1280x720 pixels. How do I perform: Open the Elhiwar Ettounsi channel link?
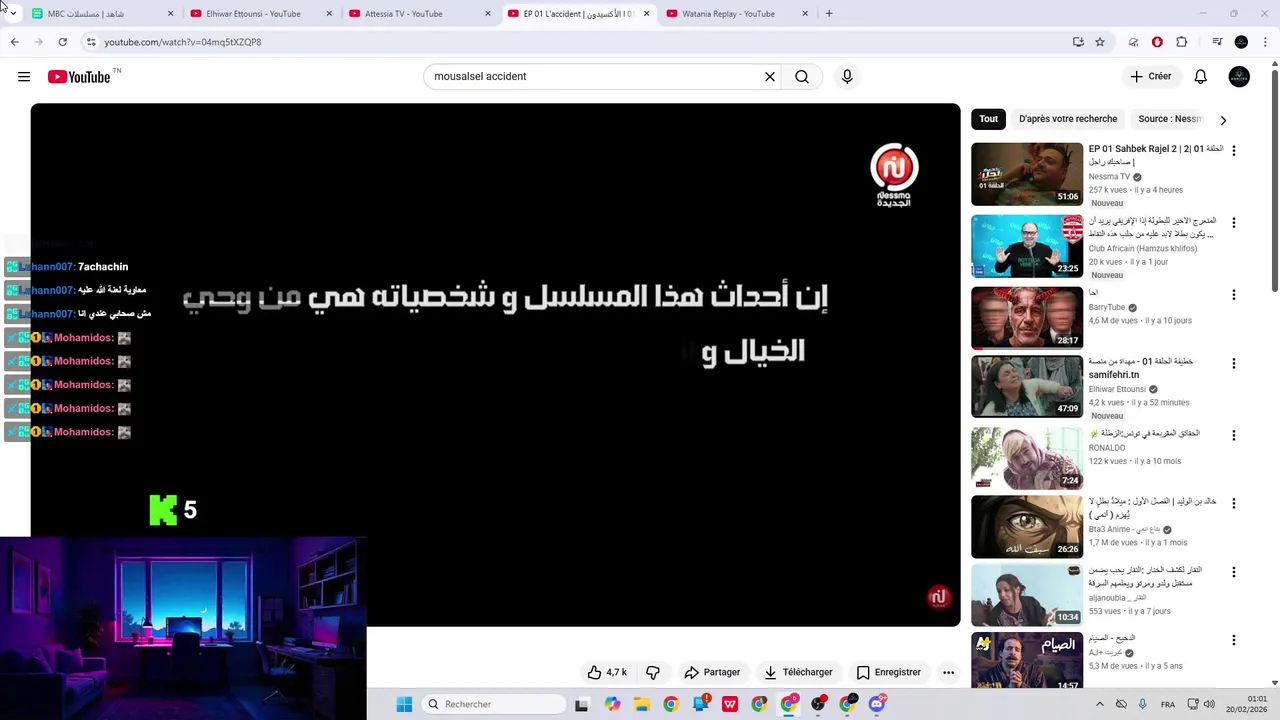pyautogui.click(x=1117, y=389)
